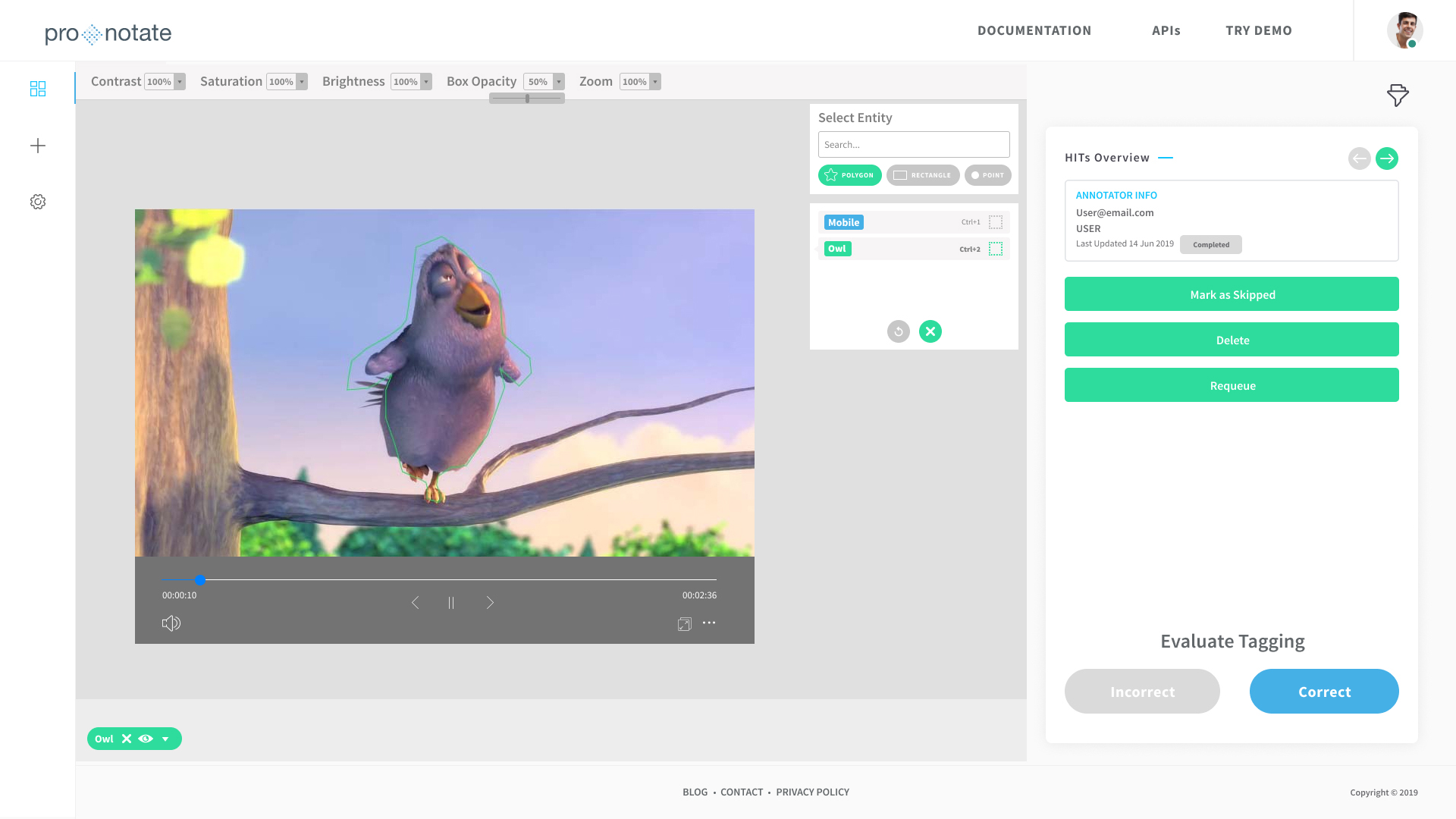Click APIs menu item
The height and width of the screenshot is (819, 1456).
(x=1166, y=30)
